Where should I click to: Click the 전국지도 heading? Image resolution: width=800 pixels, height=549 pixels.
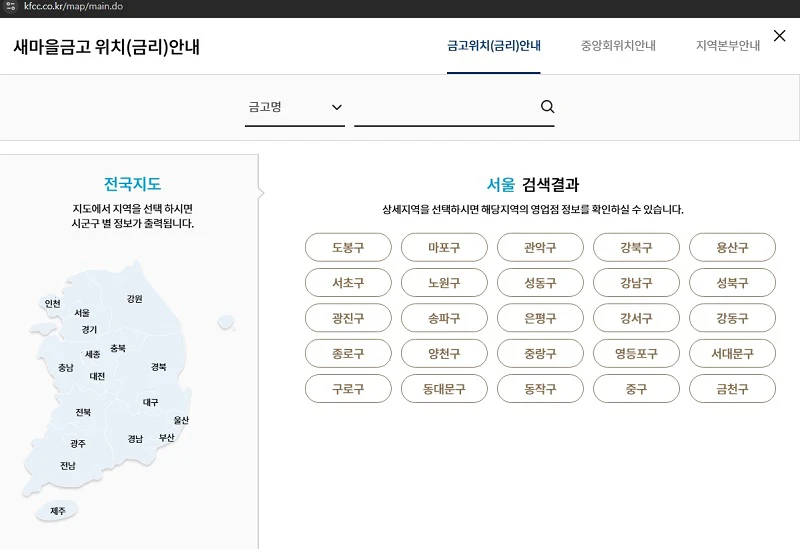[x=133, y=184]
